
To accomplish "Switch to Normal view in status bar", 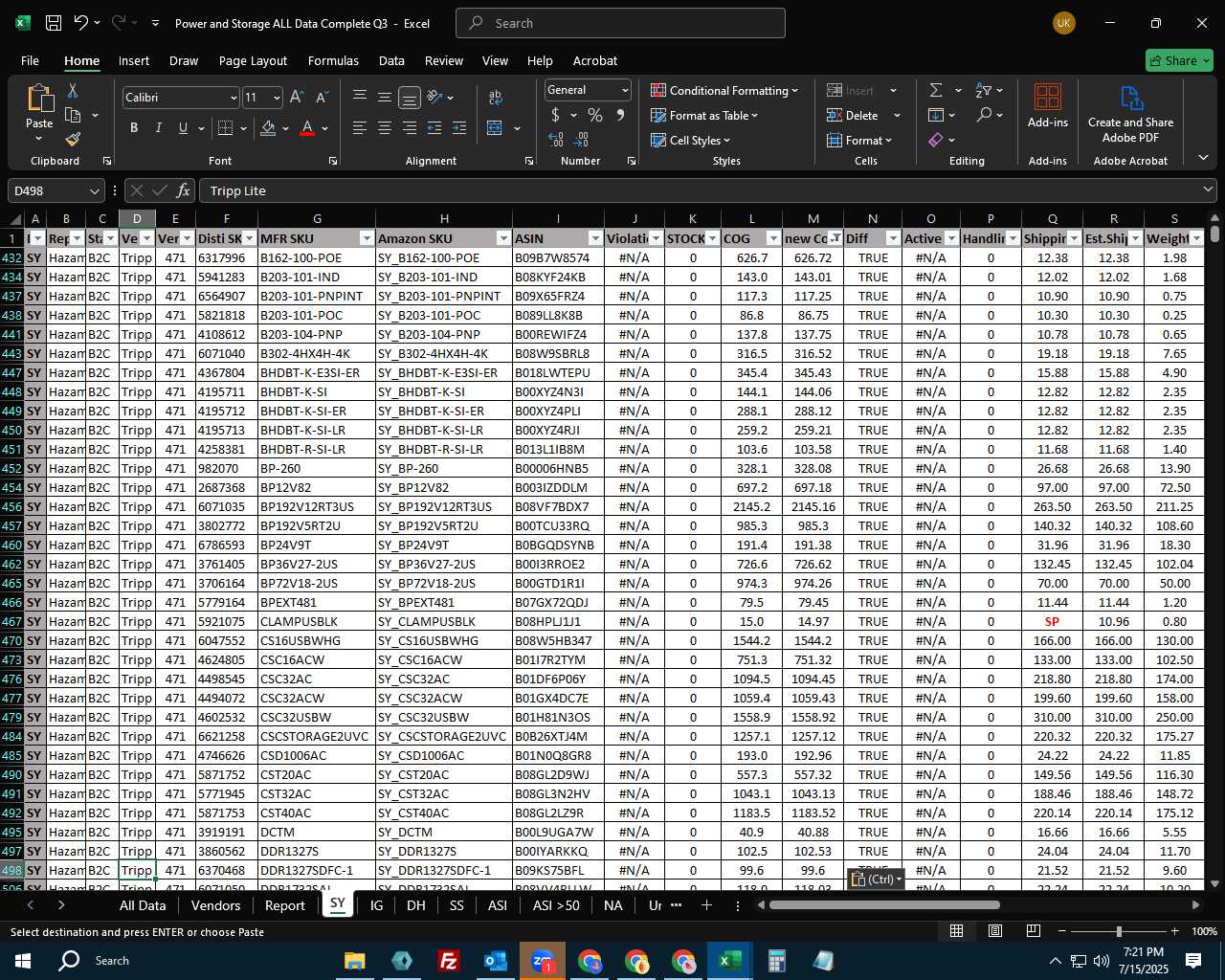I will click(956, 931).
